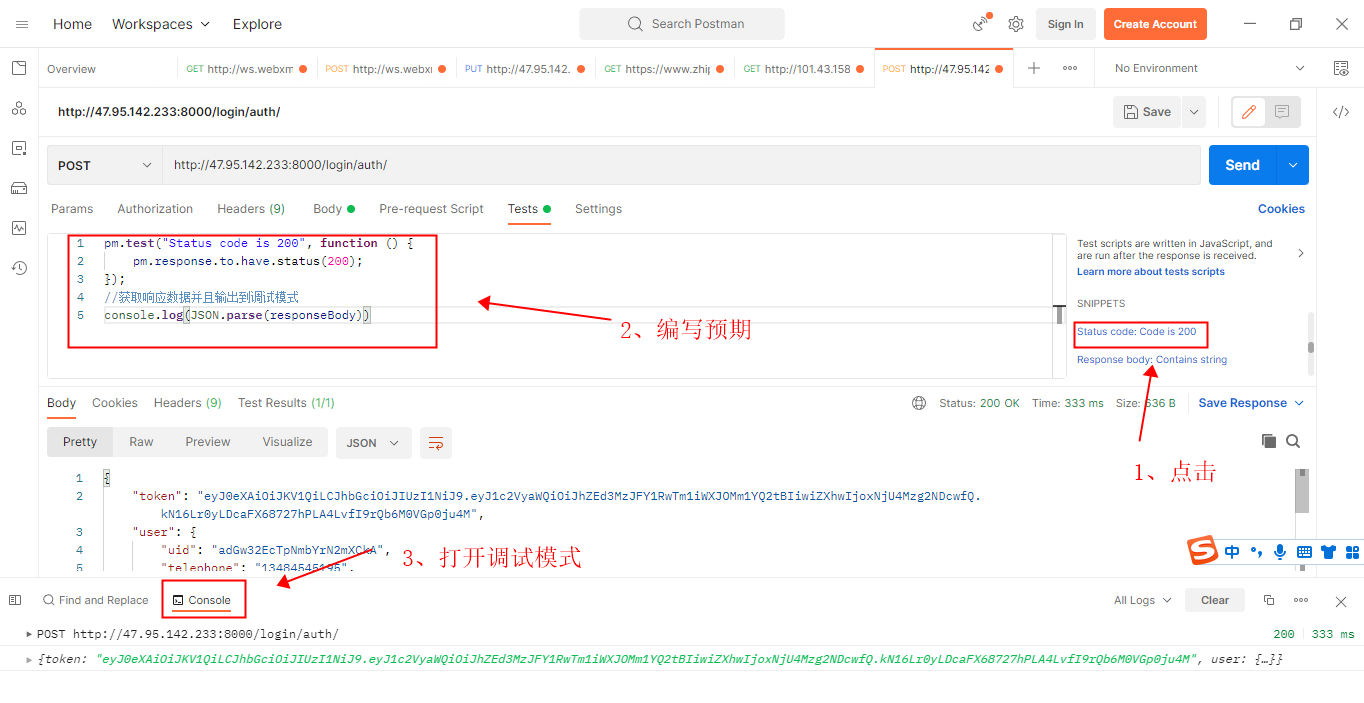Open the All Logs filter dropdown

pos(1142,600)
